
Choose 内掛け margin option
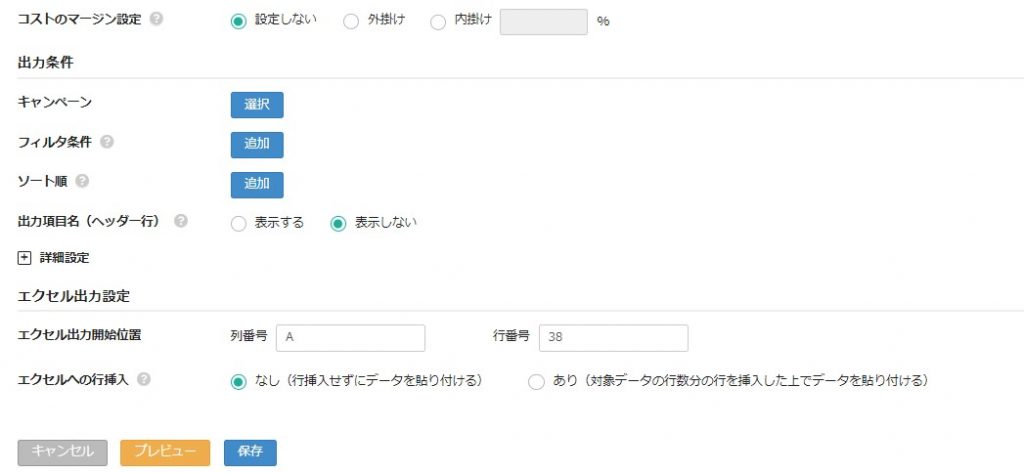[x=438, y=22]
